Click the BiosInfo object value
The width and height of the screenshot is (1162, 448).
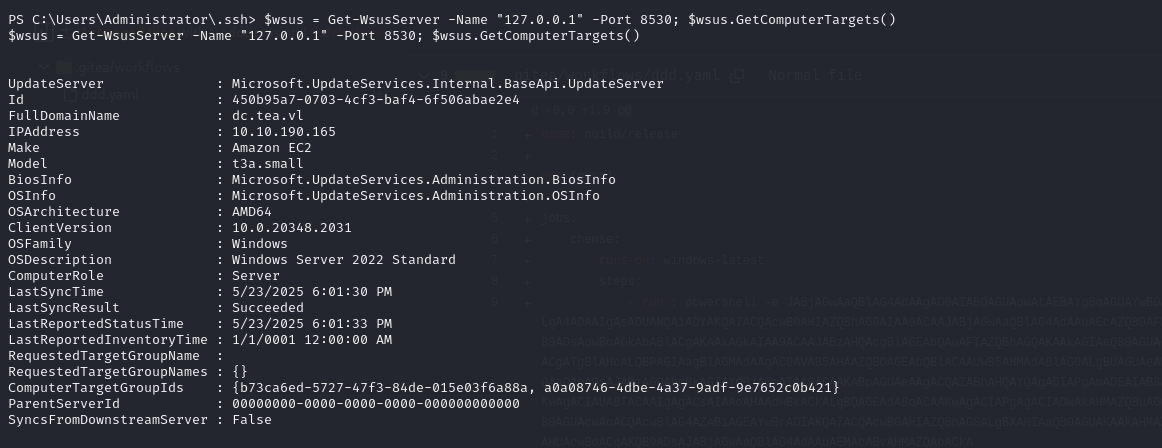tap(423, 180)
